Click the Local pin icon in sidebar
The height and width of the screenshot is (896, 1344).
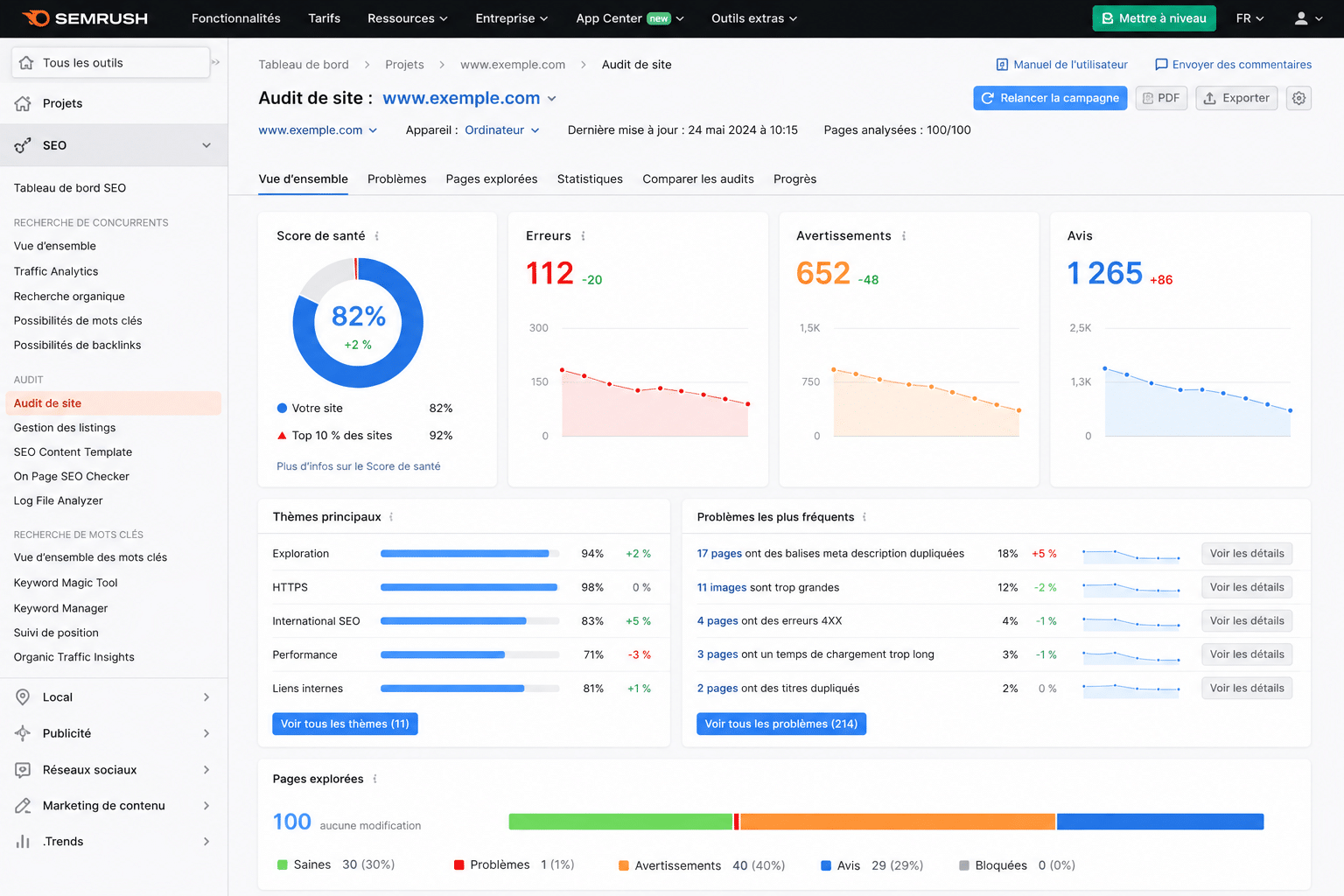tap(24, 697)
